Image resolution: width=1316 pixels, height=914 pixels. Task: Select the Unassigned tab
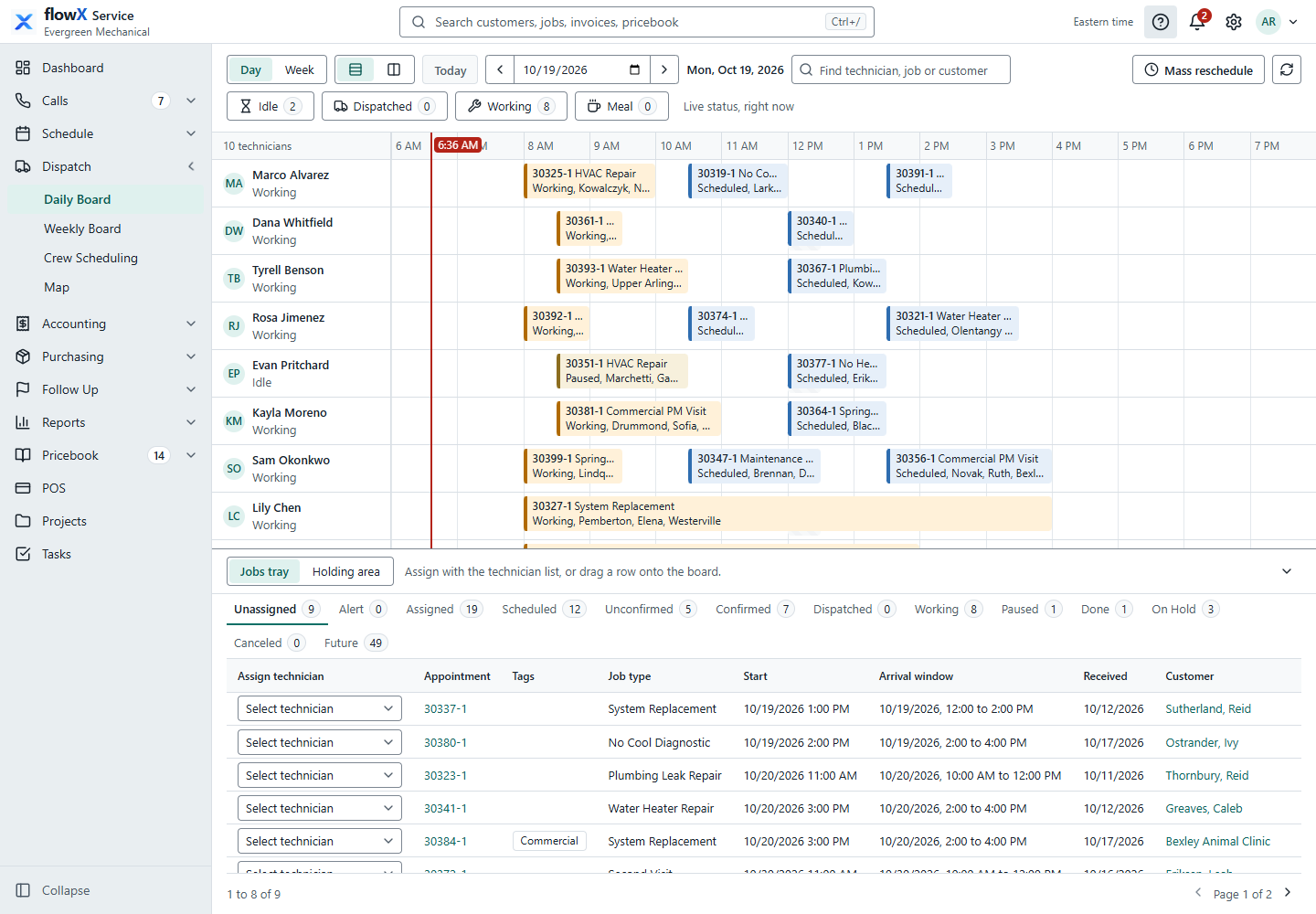[x=277, y=609]
